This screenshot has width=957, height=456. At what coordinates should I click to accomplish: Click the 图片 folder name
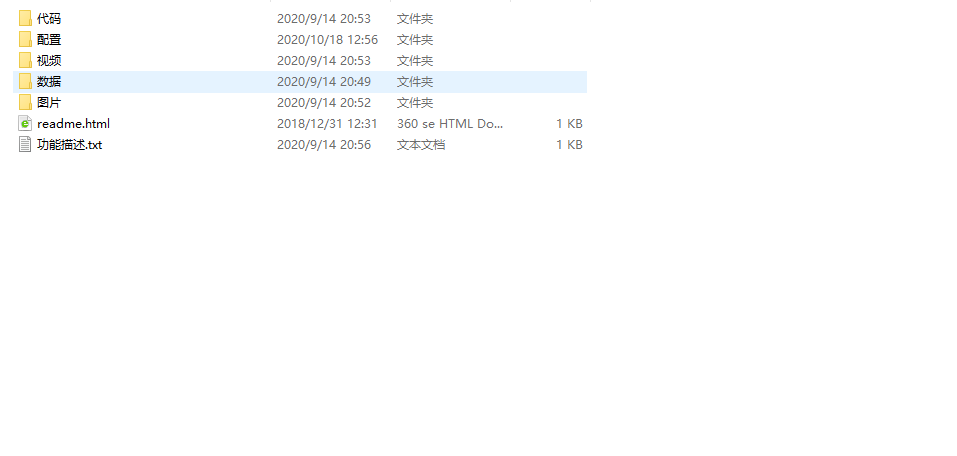pos(49,103)
